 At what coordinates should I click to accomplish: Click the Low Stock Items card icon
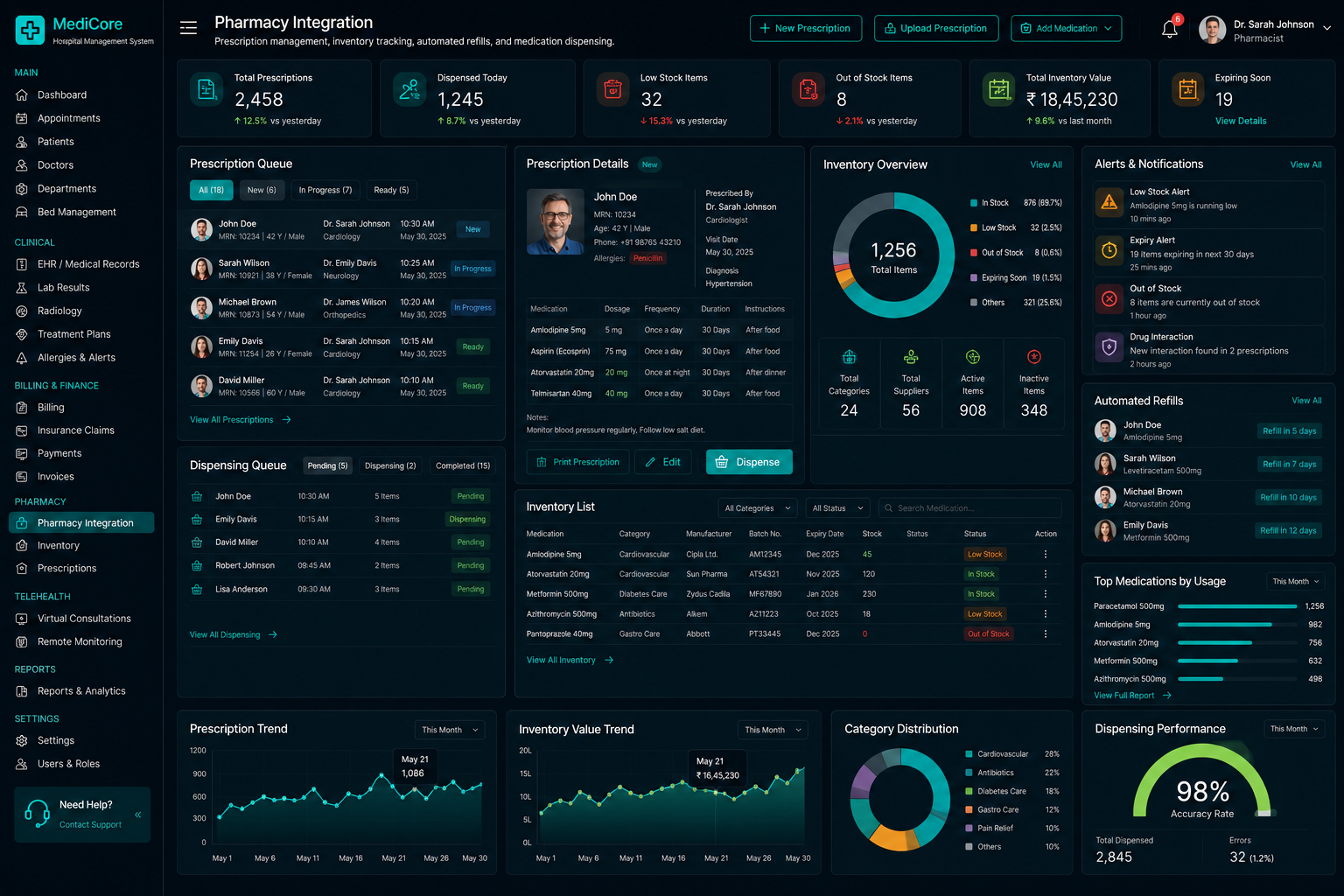point(613,89)
